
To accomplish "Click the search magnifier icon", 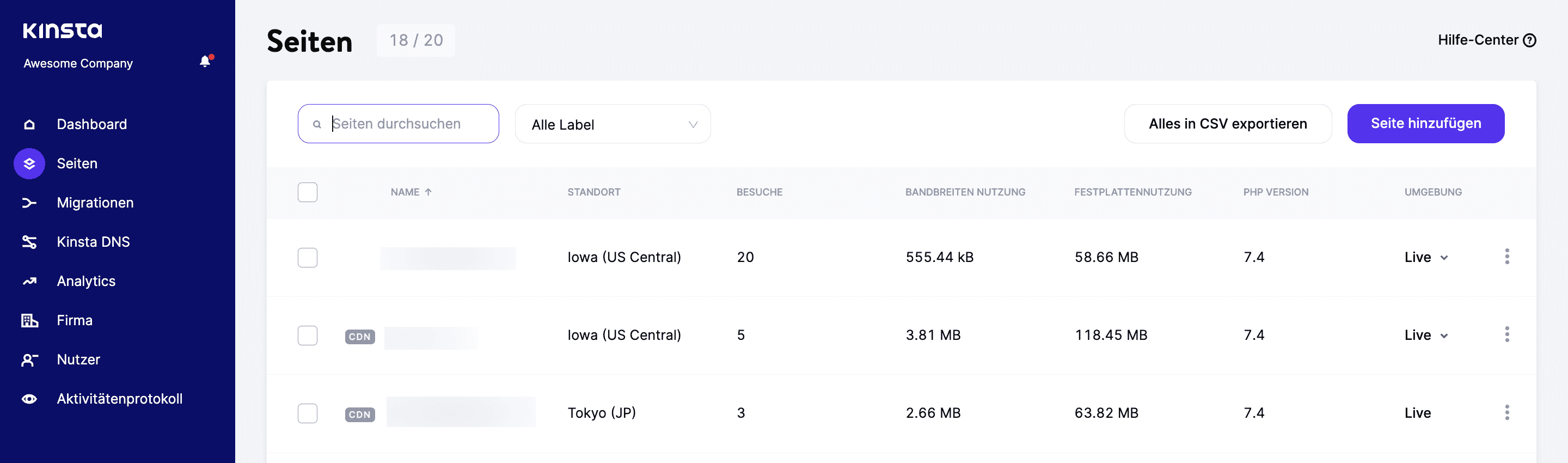I will [317, 124].
